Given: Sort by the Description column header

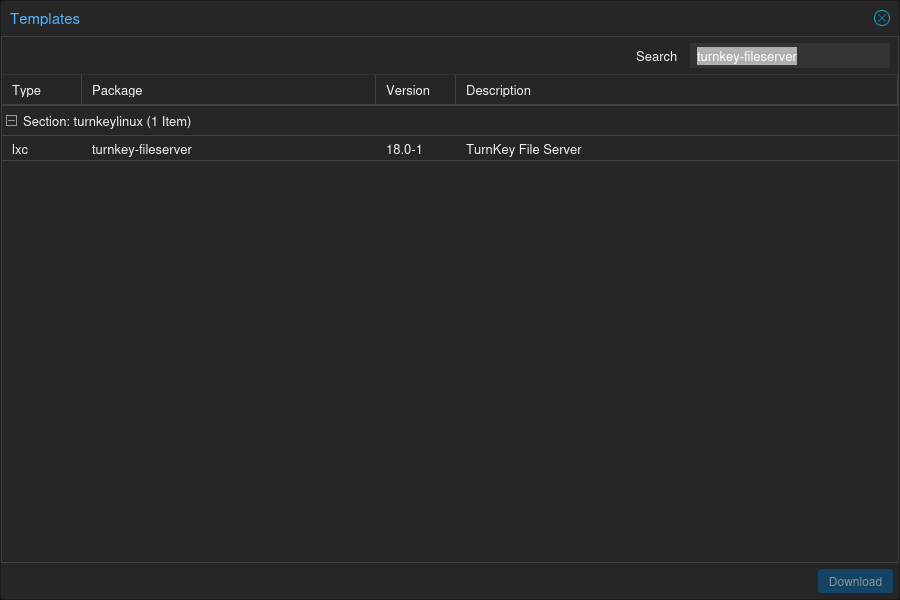Looking at the screenshot, I should [x=676, y=90].
